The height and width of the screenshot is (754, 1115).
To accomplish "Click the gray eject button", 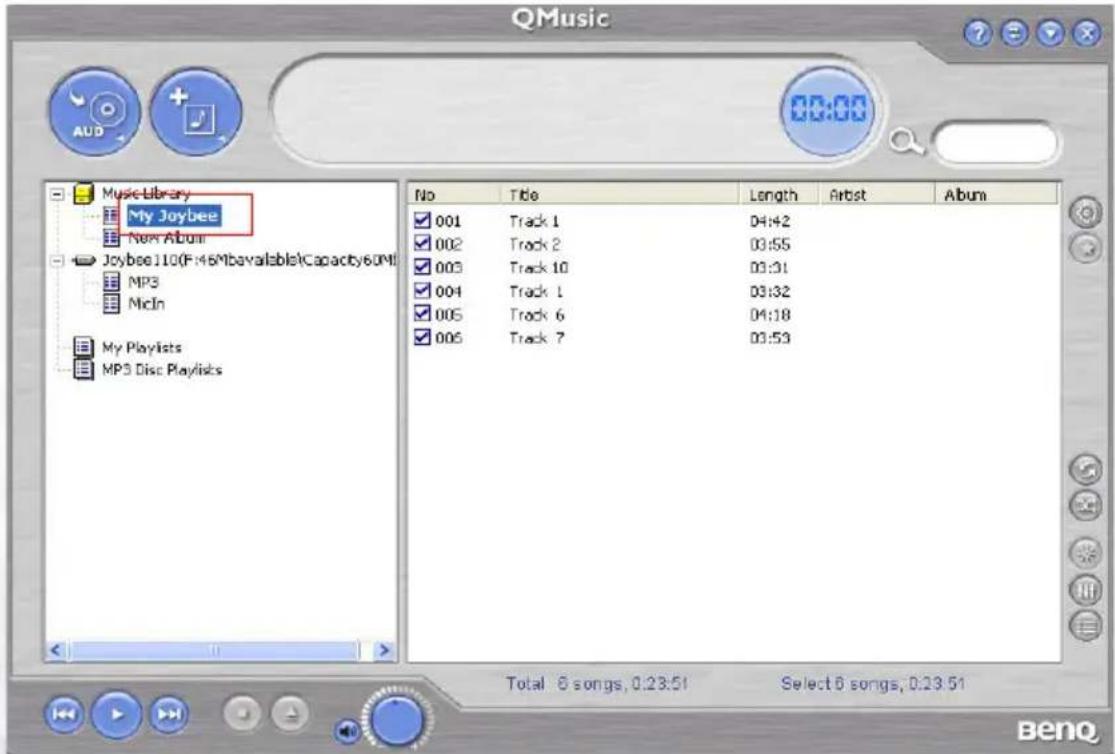I will tap(290, 713).
